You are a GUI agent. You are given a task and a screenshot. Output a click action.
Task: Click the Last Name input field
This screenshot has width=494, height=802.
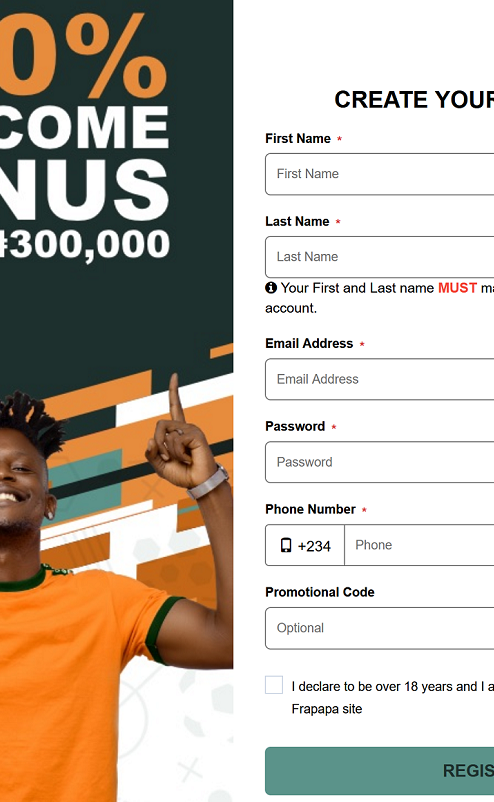379,257
